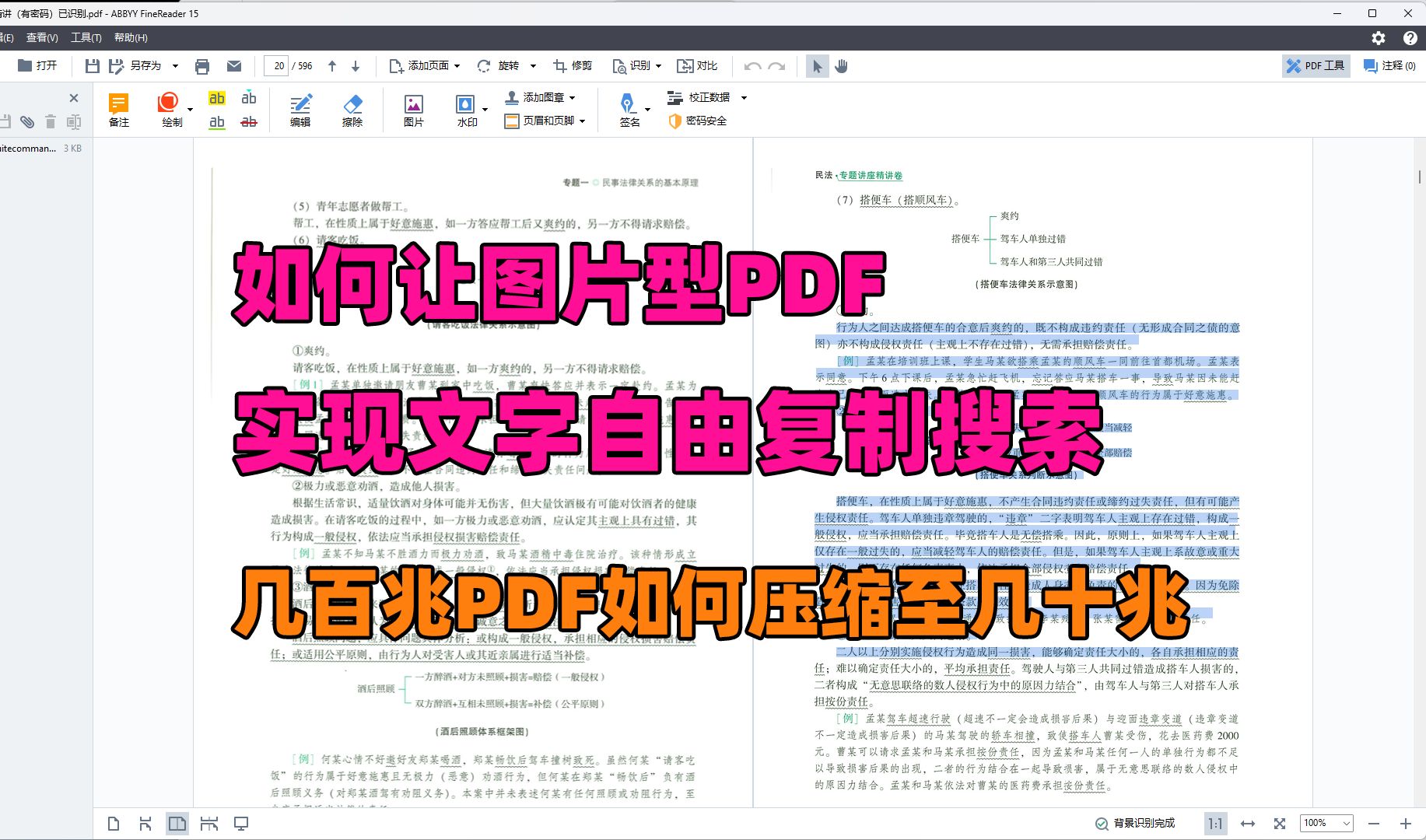Go to next page with down arrow
The height and width of the screenshot is (840, 1426).
(x=356, y=66)
